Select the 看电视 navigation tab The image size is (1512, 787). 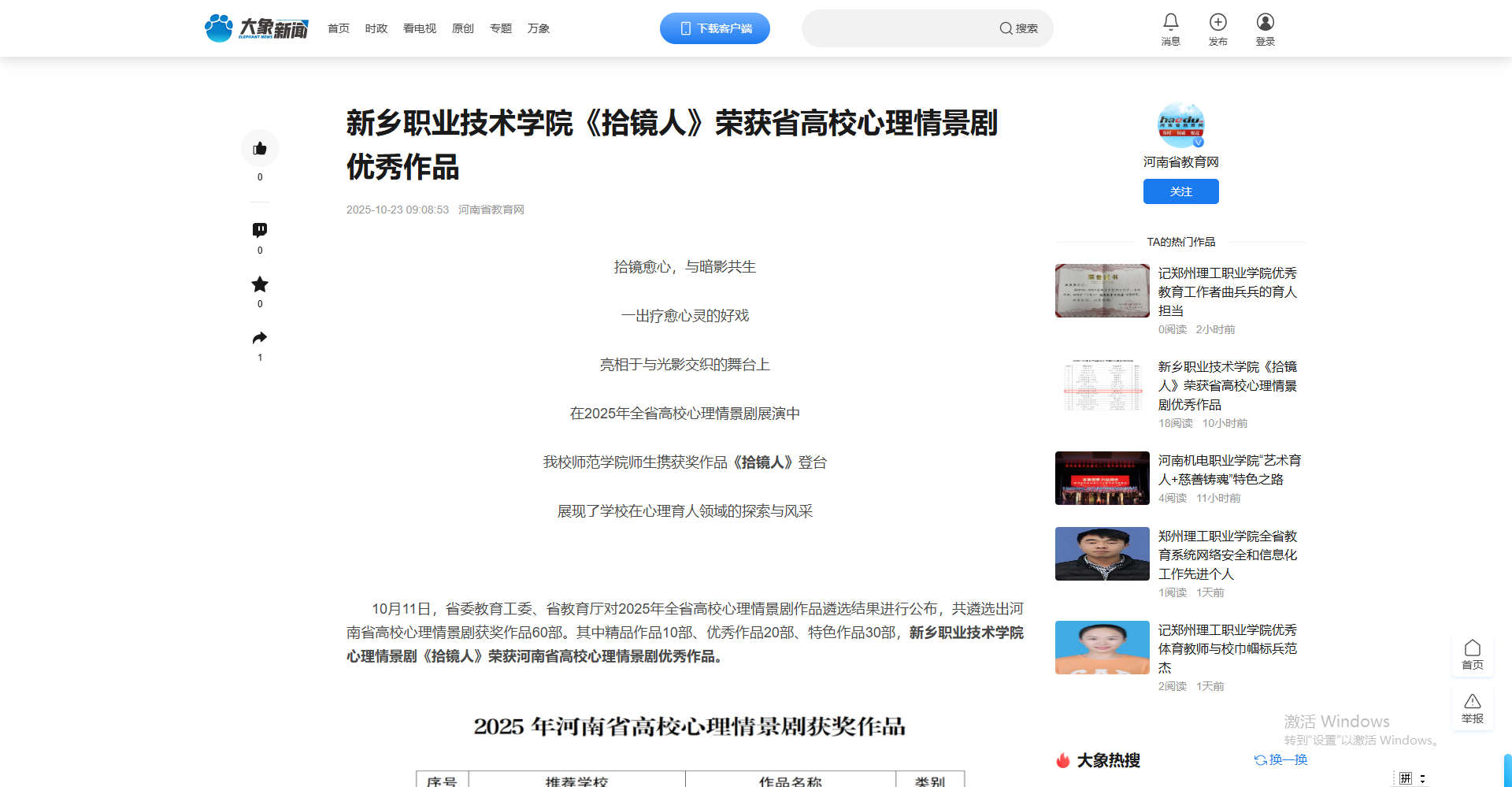tap(420, 28)
